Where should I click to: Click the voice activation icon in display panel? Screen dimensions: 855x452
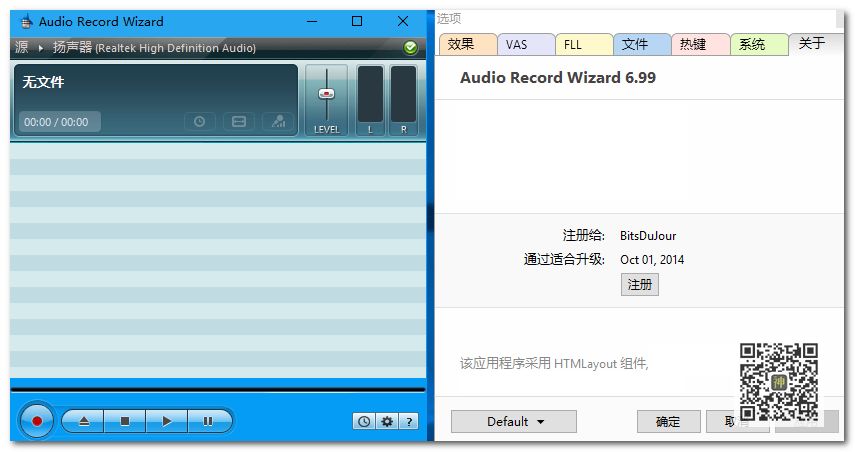coord(278,122)
